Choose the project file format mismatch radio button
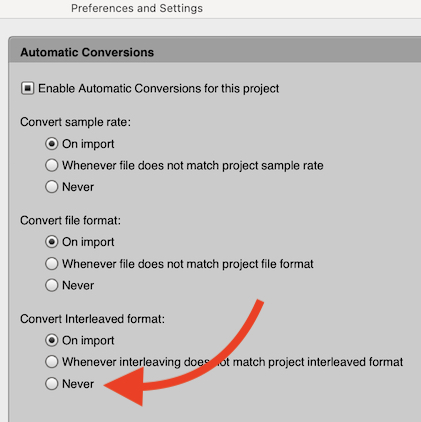 click(52, 264)
